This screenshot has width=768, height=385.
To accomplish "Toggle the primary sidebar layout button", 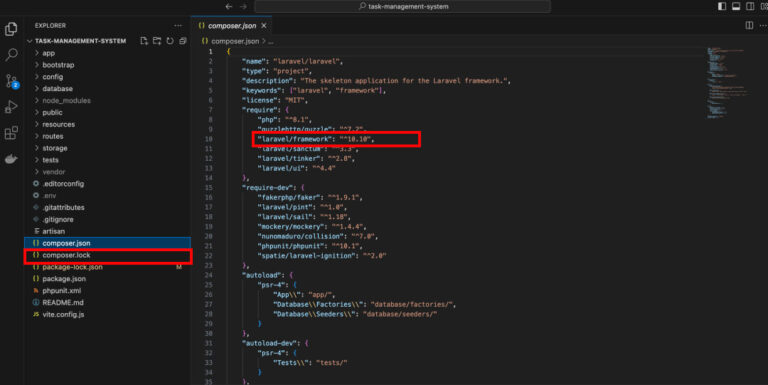I will point(722,6).
